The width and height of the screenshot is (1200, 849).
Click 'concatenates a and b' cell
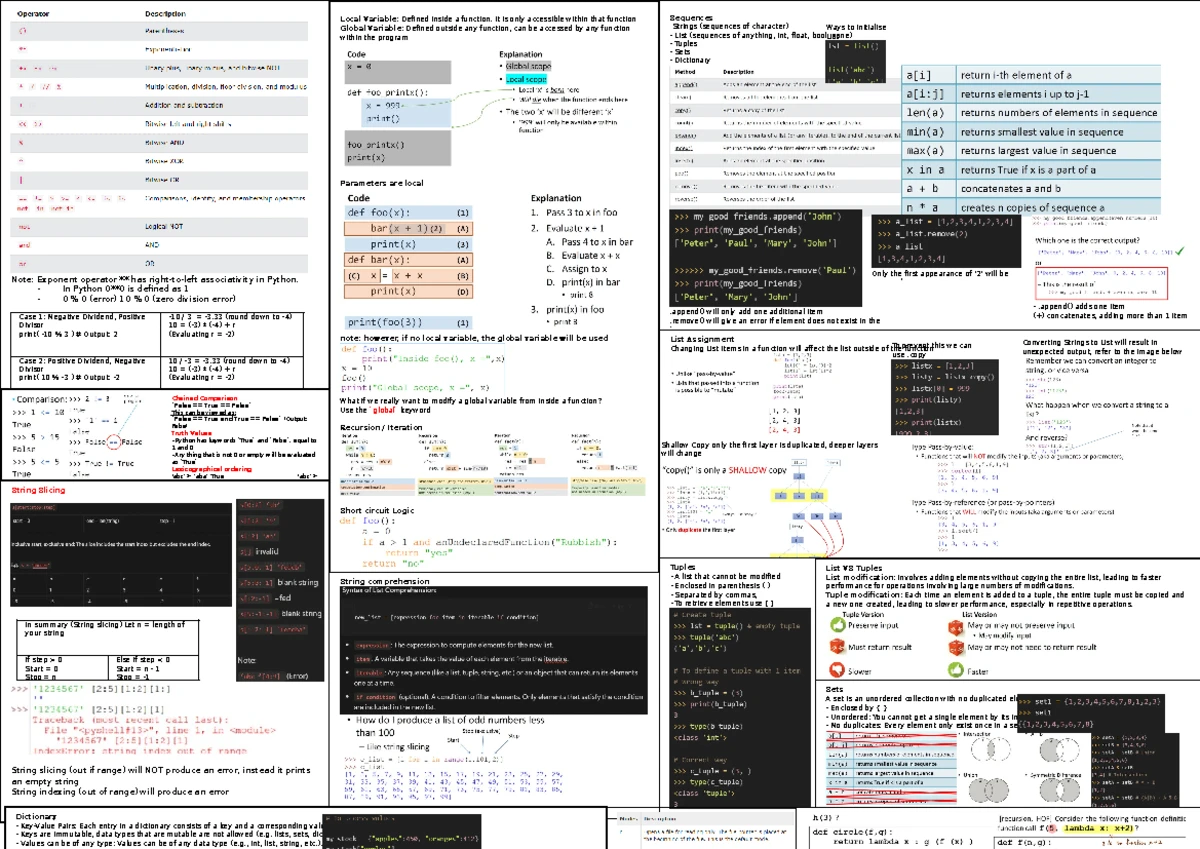pyautogui.click(x=1057, y=188)
